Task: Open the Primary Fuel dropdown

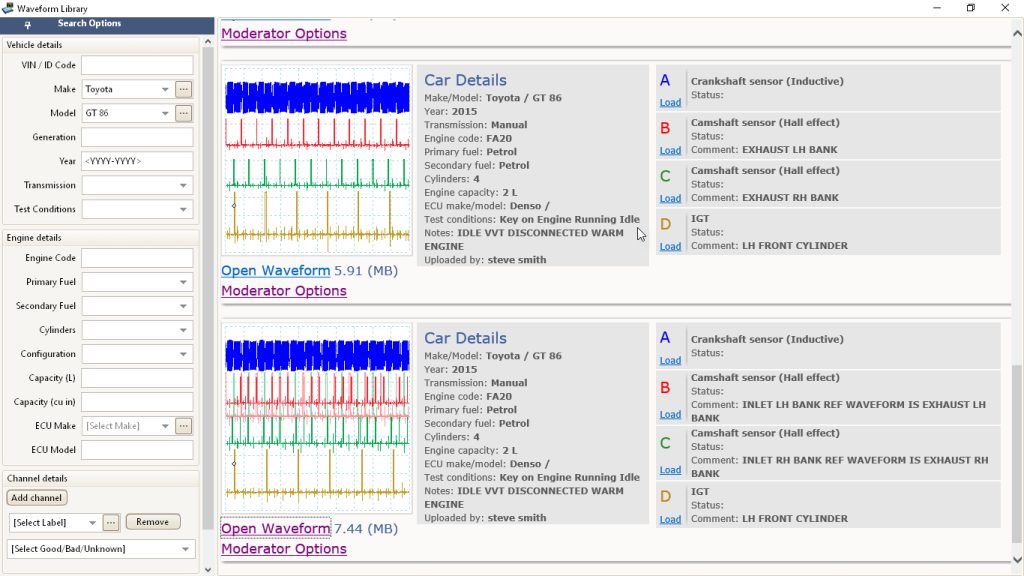Action: (x=137, y=282)
